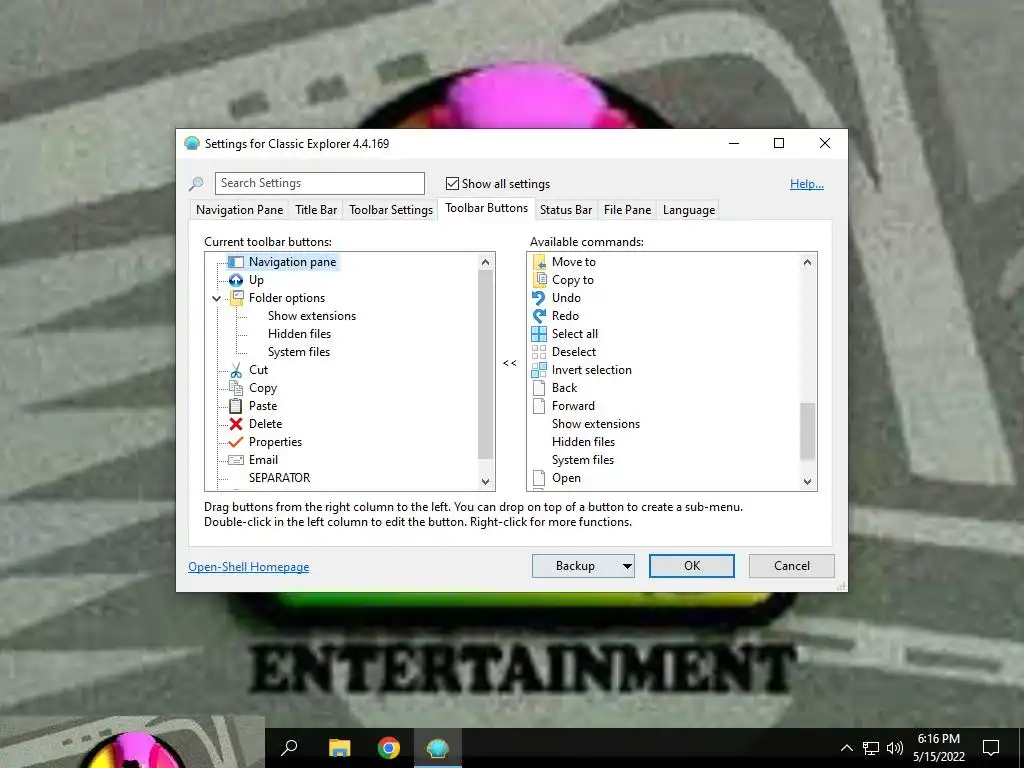Click the Back command page icon
This screenshot has width=1024, height=768.
(539, 388)
